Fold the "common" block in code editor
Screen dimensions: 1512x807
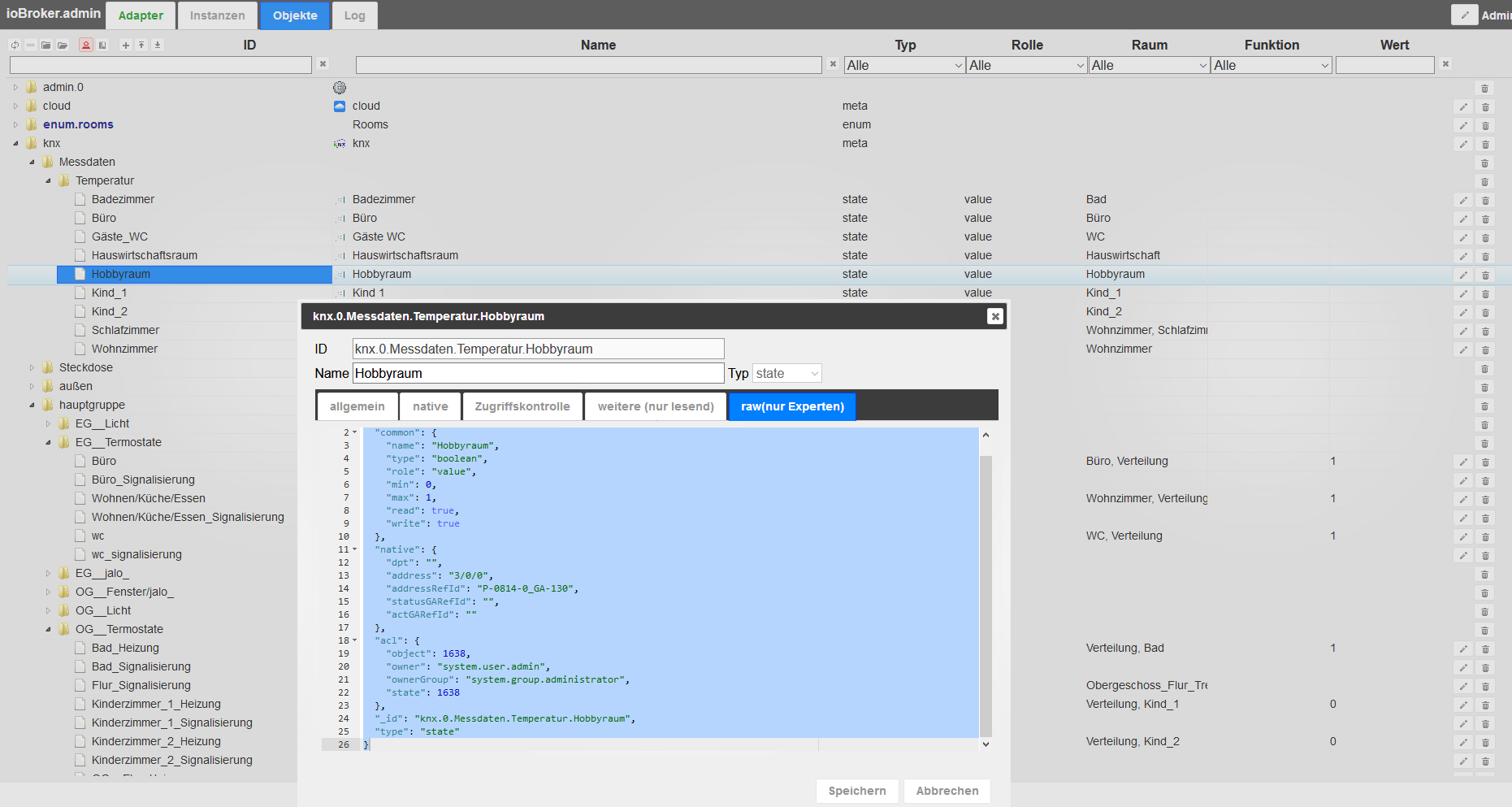[x=354, y=432]
